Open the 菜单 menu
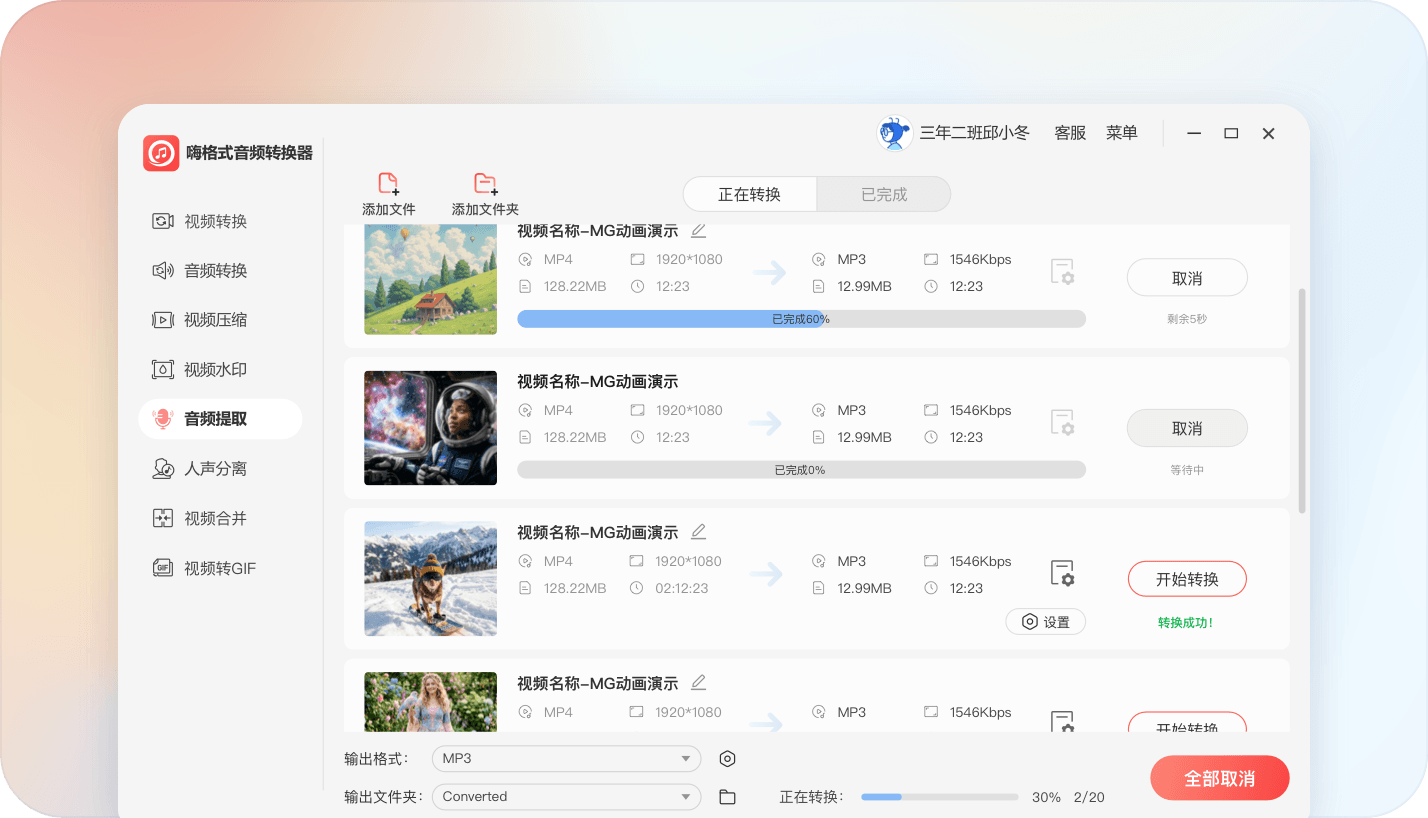1428x818 pixels. coord(1122,133)
